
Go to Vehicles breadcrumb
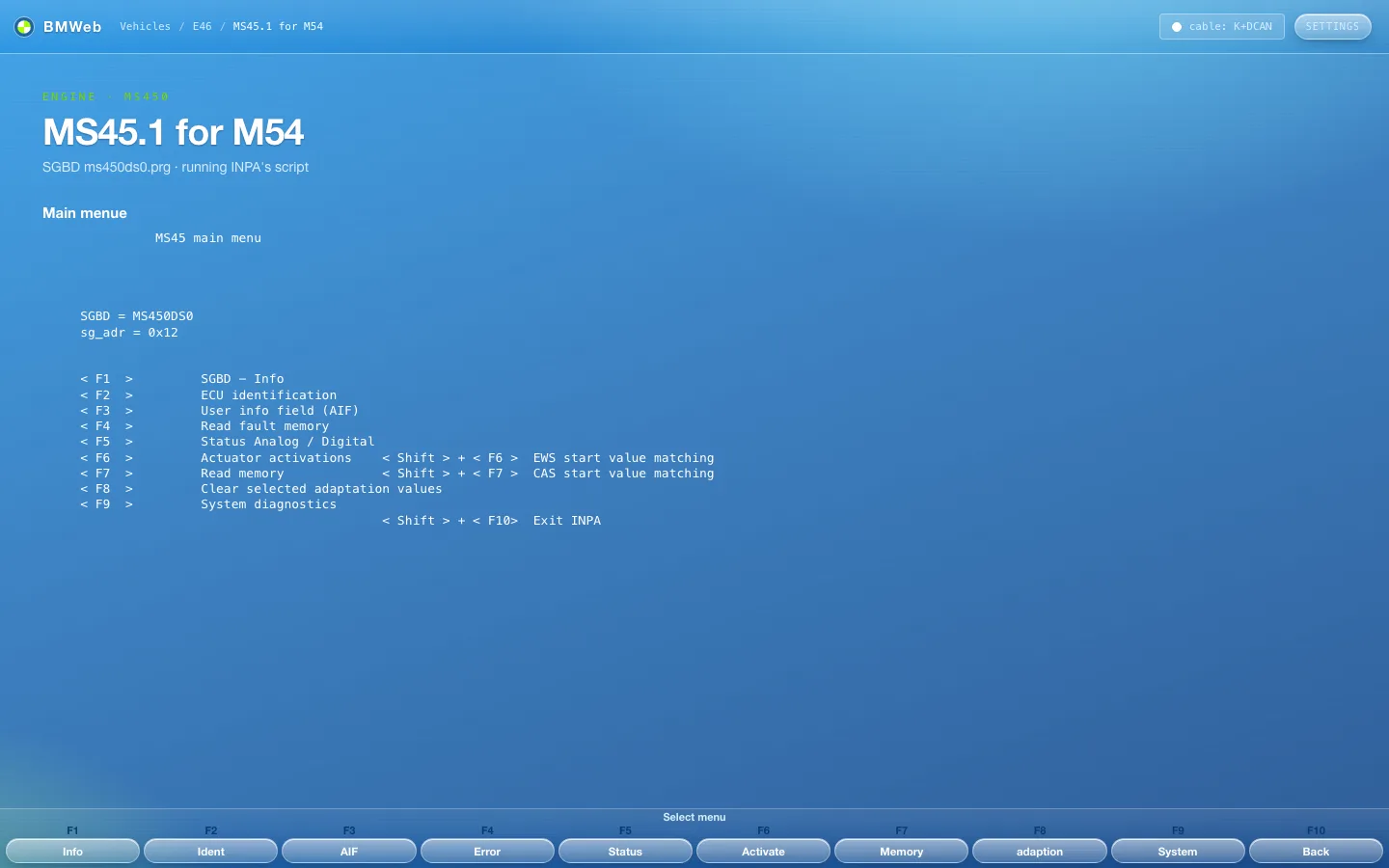145,27
